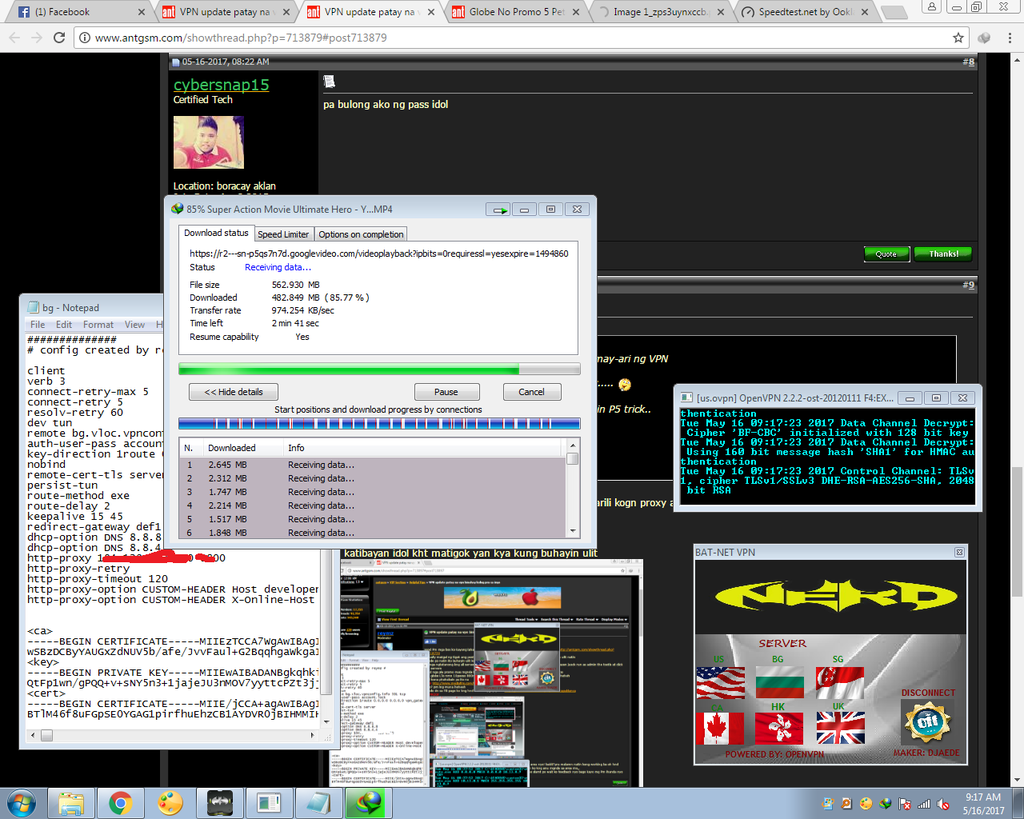The height and width of the screenshot is (819, 1024).
Task: Switch to Speed Limiter tab
Action: (283, 234)
